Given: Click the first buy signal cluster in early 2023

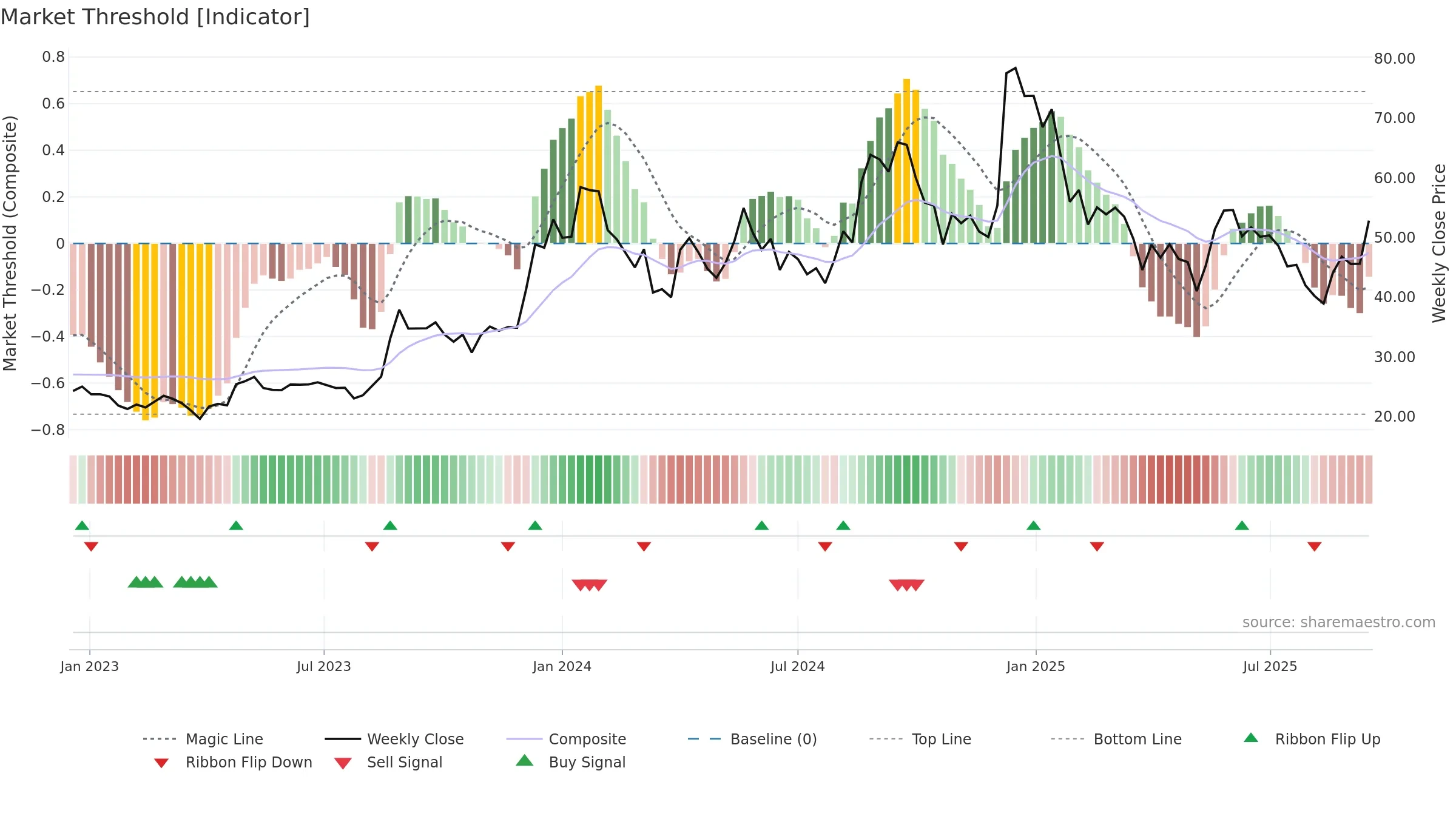Looking at the screenshot, I should (146, 582).
